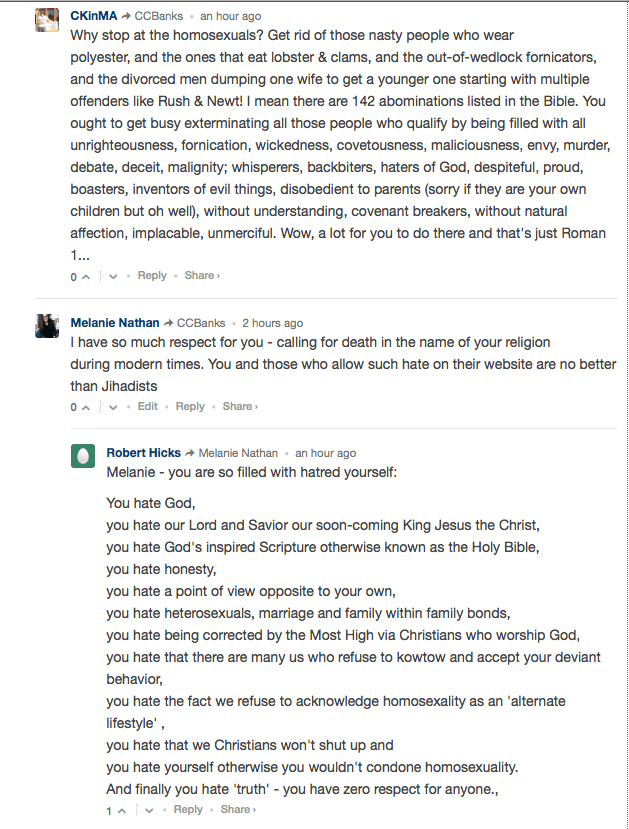
Task: Expand Share options on Robert Hicks's comment
Action: click(237, 809)
